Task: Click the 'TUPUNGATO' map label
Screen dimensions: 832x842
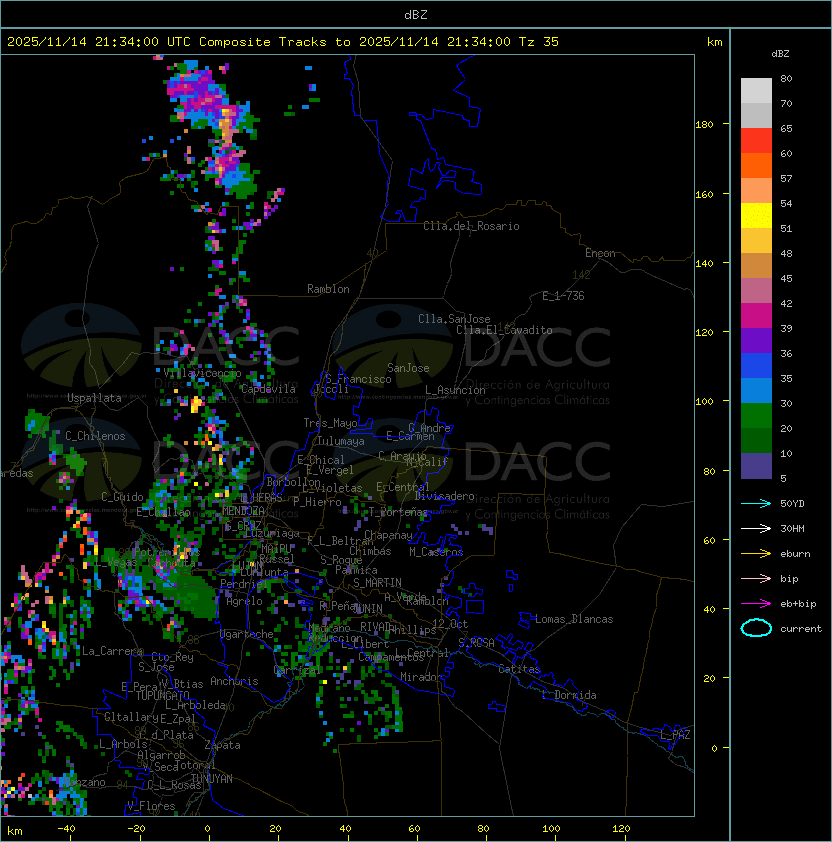Action: pyautogui.click(x=162, y=696)
